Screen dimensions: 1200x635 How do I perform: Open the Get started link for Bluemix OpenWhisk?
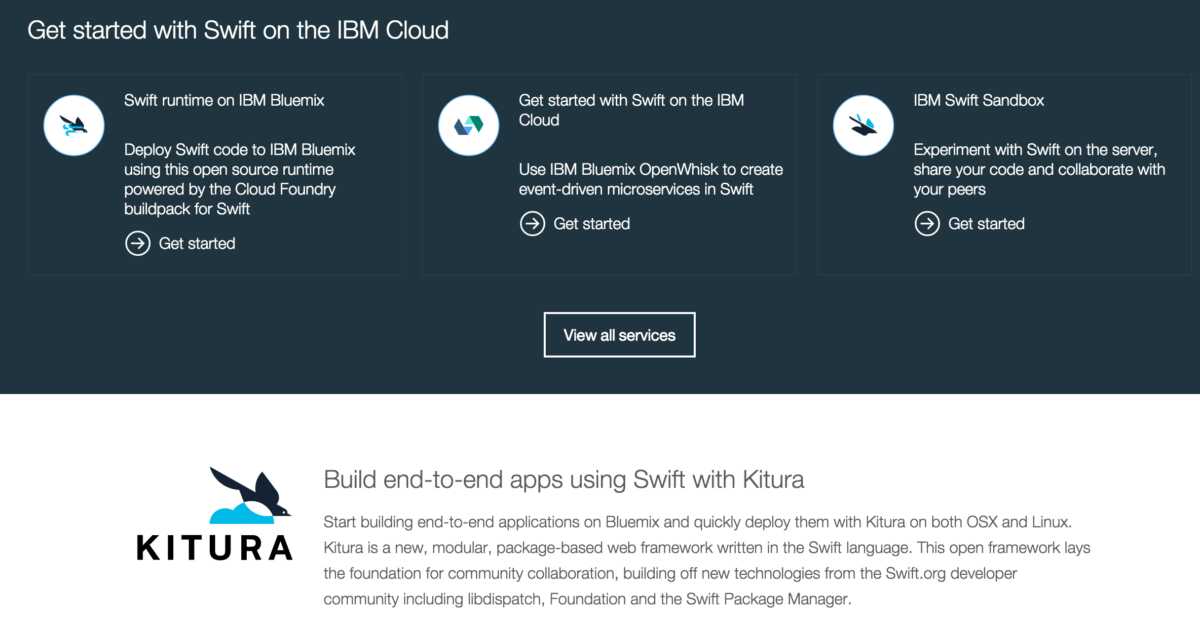pos(575,224)
